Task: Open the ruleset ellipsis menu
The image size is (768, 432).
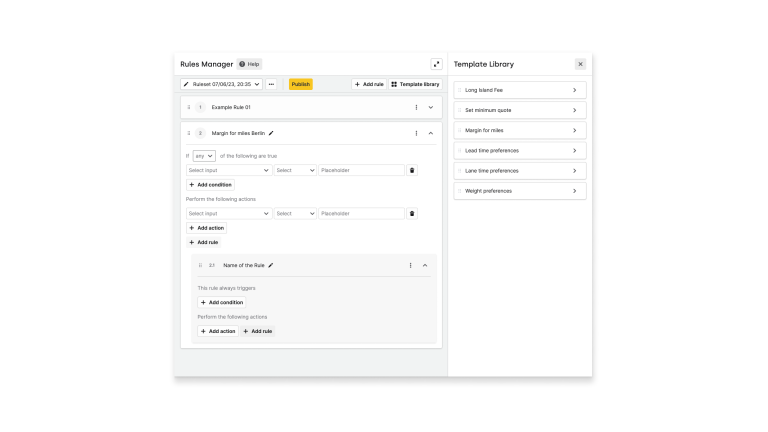Action: tap(271, 84)
